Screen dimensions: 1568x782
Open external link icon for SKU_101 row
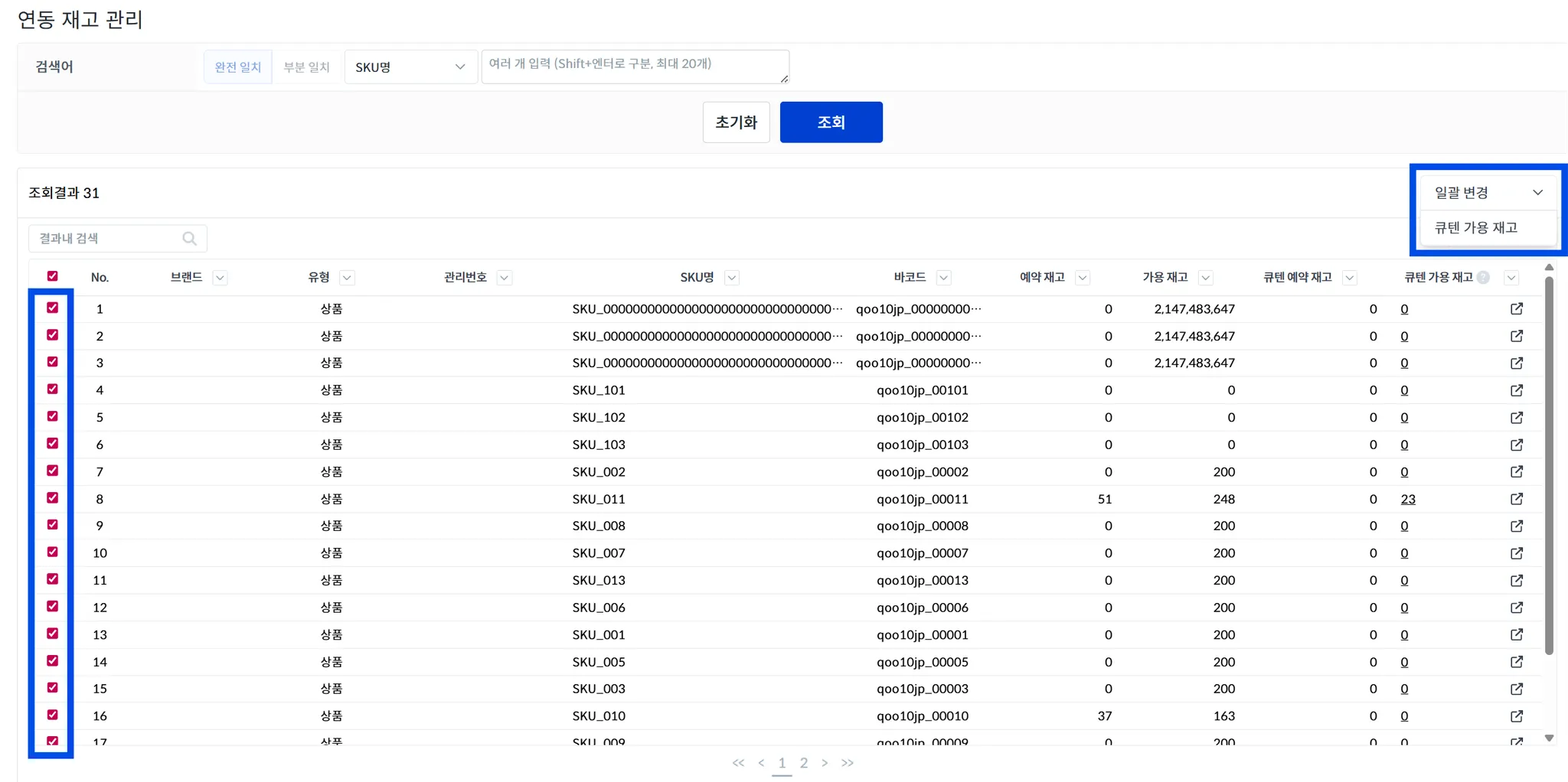1516,390
